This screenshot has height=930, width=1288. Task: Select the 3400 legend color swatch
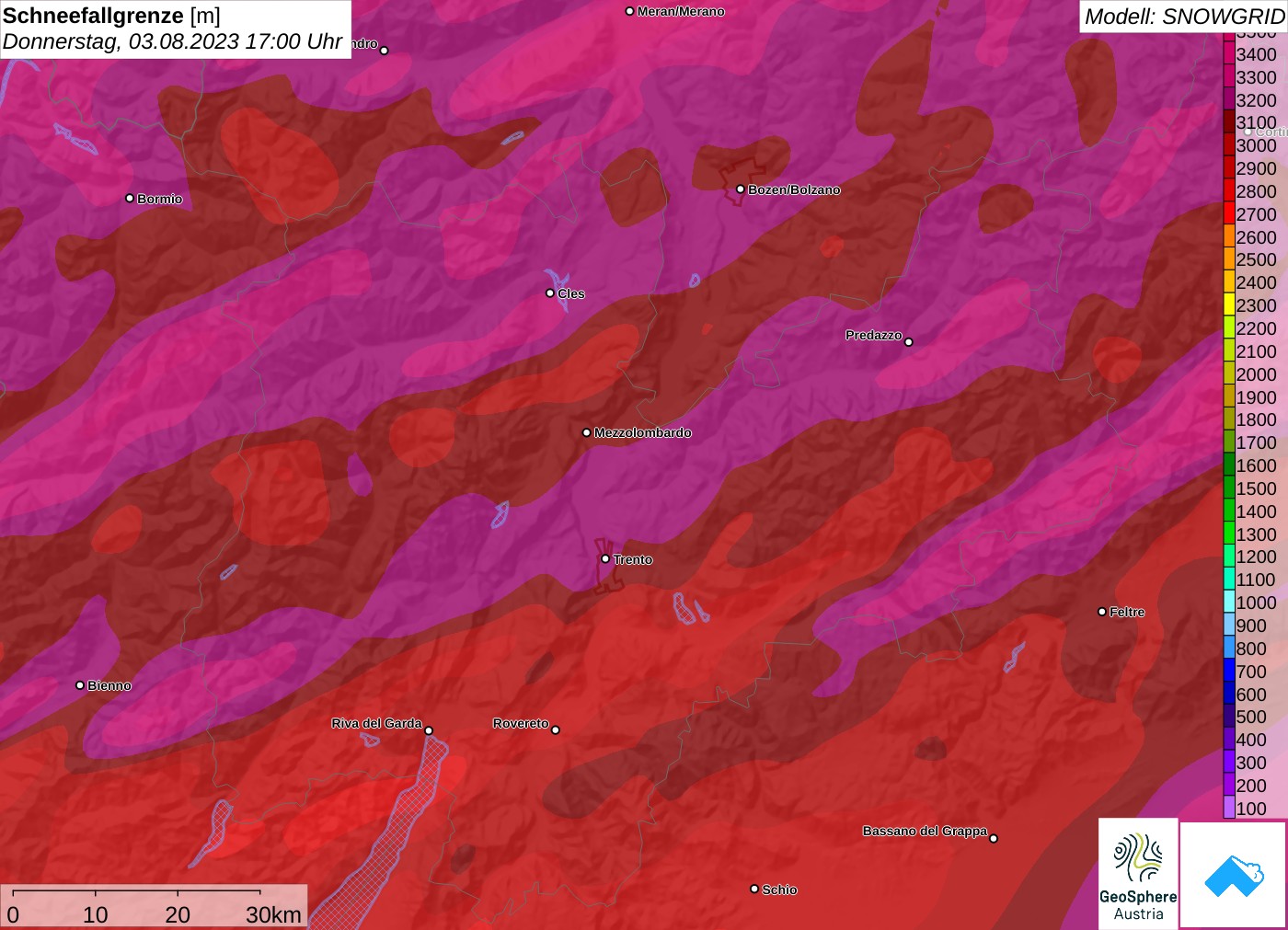1229,54
